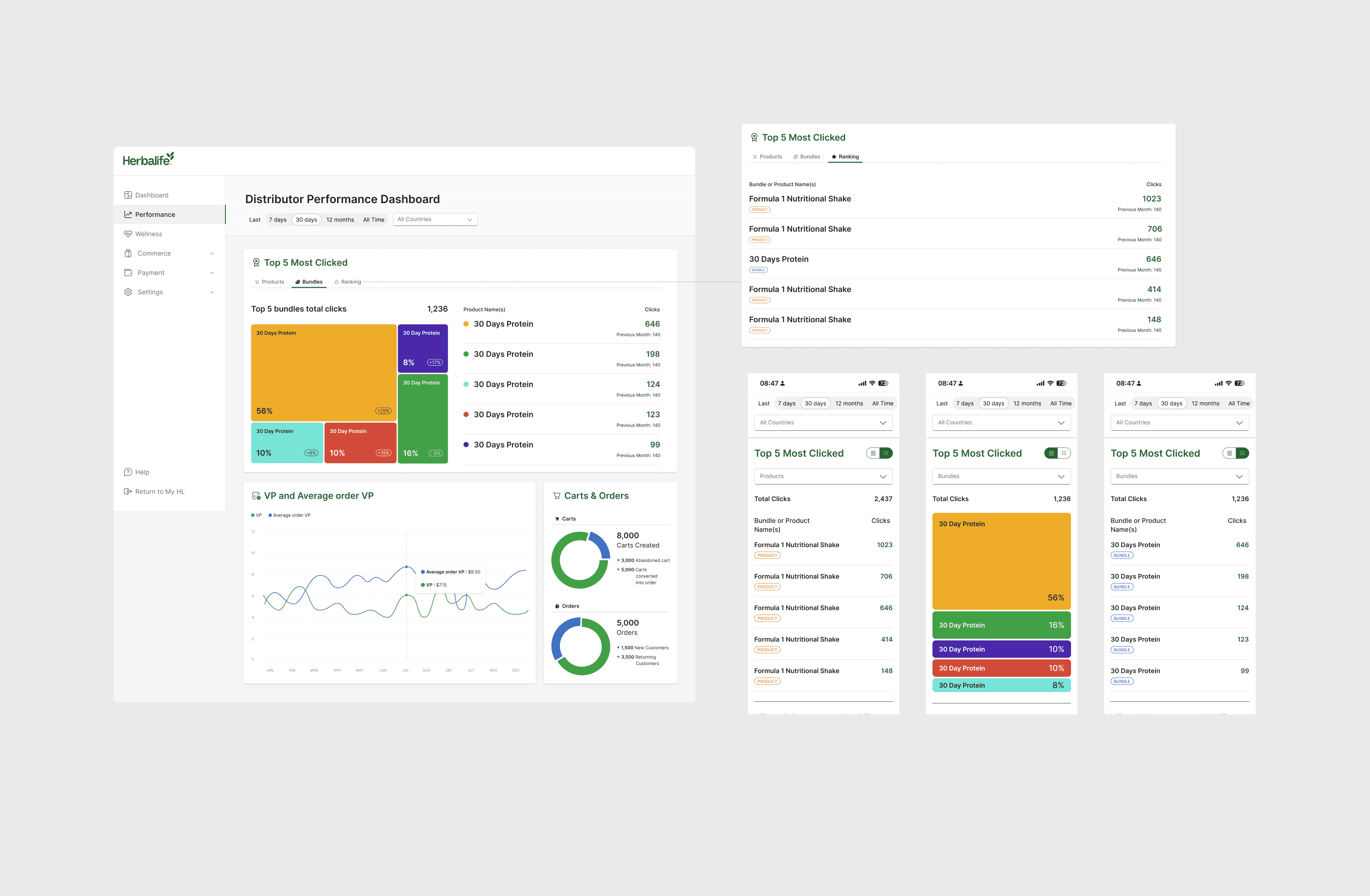Select the 30 days range in the dashboard
Screen dimensions: 1370x896
point(306,220)
